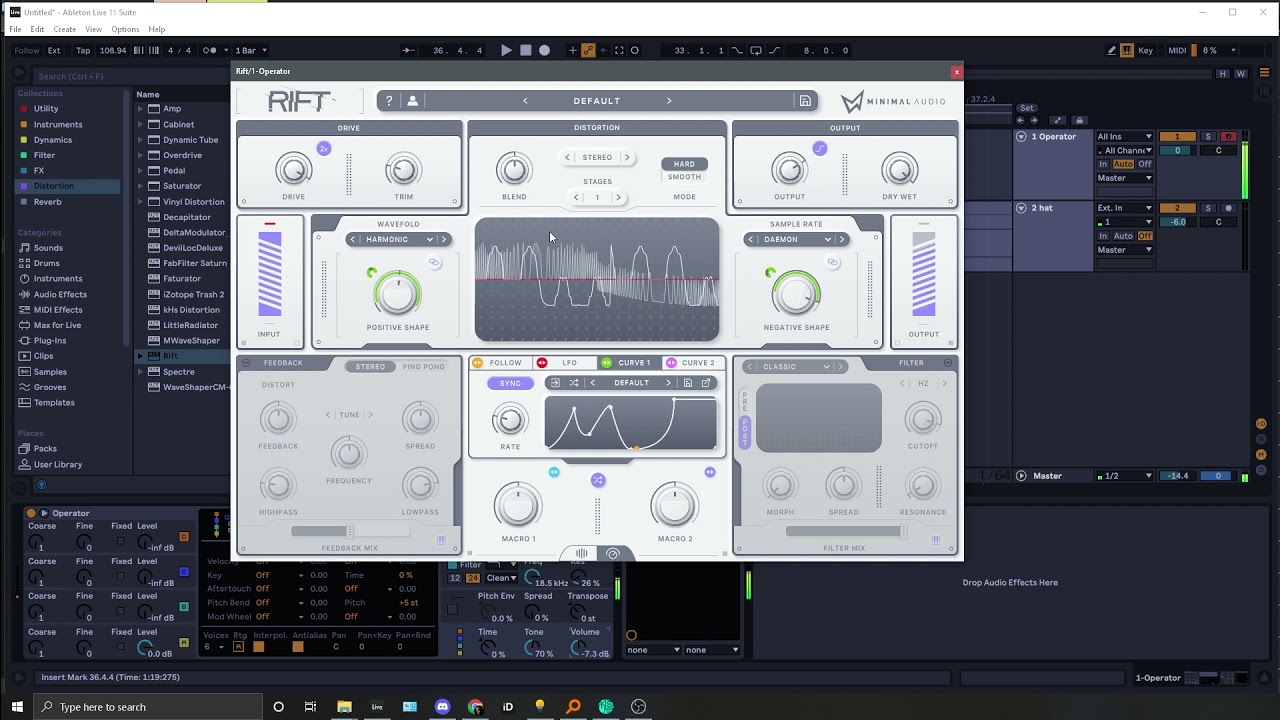The height and width of the screenshot is (720, 1280).
Task: Click the blue Macro 1 assign icon
Action: click(554, 472)
